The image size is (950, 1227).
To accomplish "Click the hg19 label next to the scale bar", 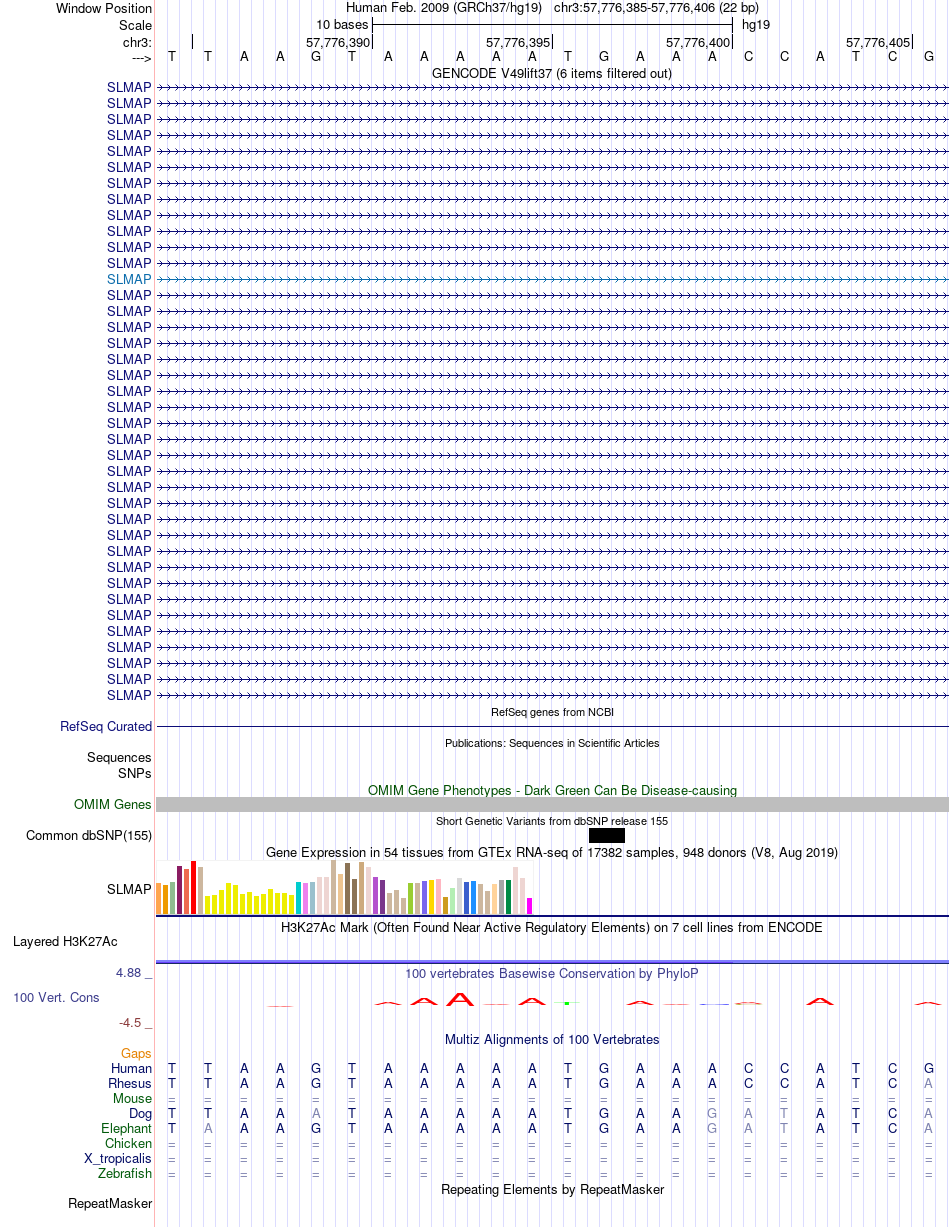I will pos(756,25).
